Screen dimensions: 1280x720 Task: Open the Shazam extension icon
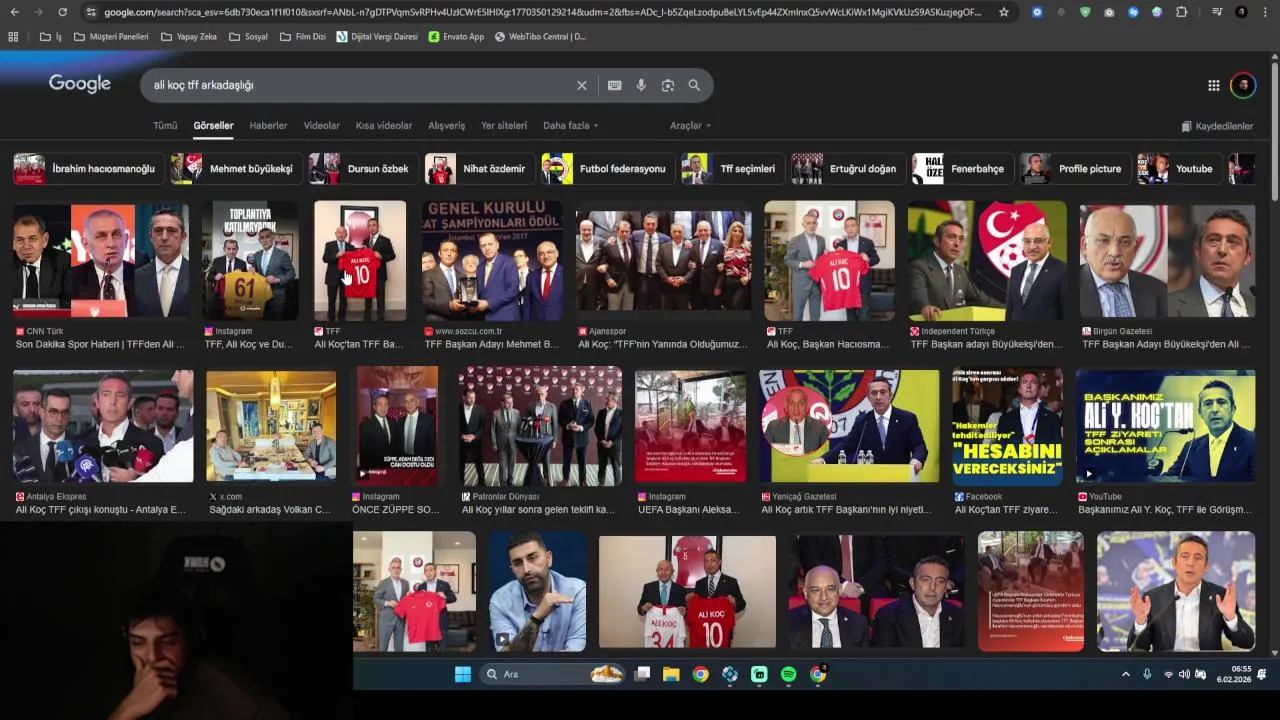tap(1133, 12)
